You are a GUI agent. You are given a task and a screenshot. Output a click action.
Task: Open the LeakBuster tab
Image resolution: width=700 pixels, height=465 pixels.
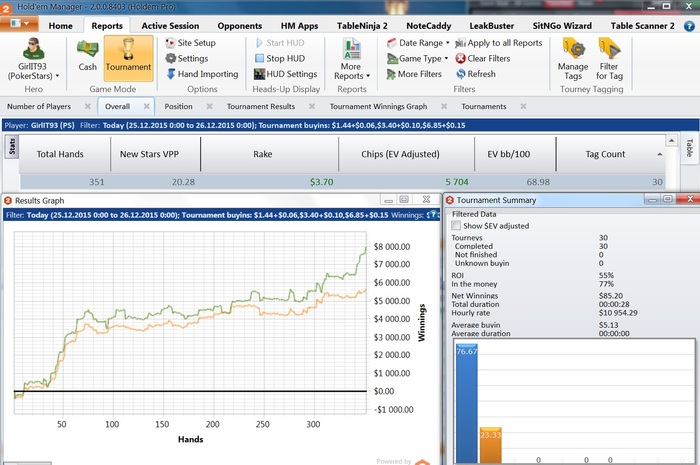pos(492,26)
